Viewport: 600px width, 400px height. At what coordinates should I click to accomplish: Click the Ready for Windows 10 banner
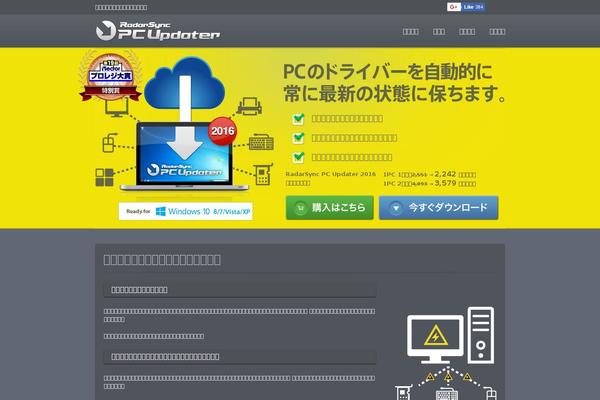(x=186, y=211)
